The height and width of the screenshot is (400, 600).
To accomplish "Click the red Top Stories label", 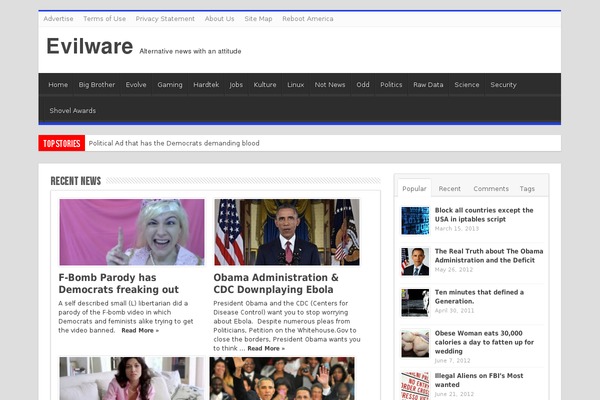I will pos(62,143).
